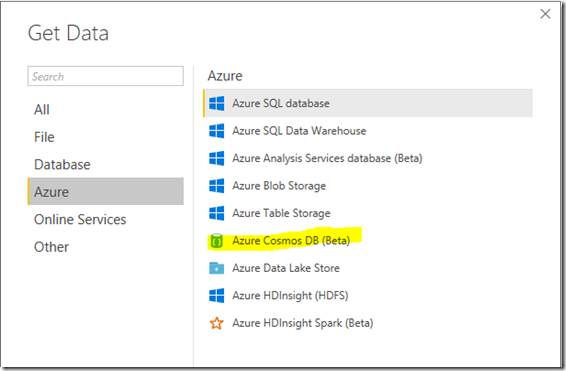The width and height of the screenshot is (566, 371).
Task: Choose the Azure SQL database label
Action: coord(281,103)
